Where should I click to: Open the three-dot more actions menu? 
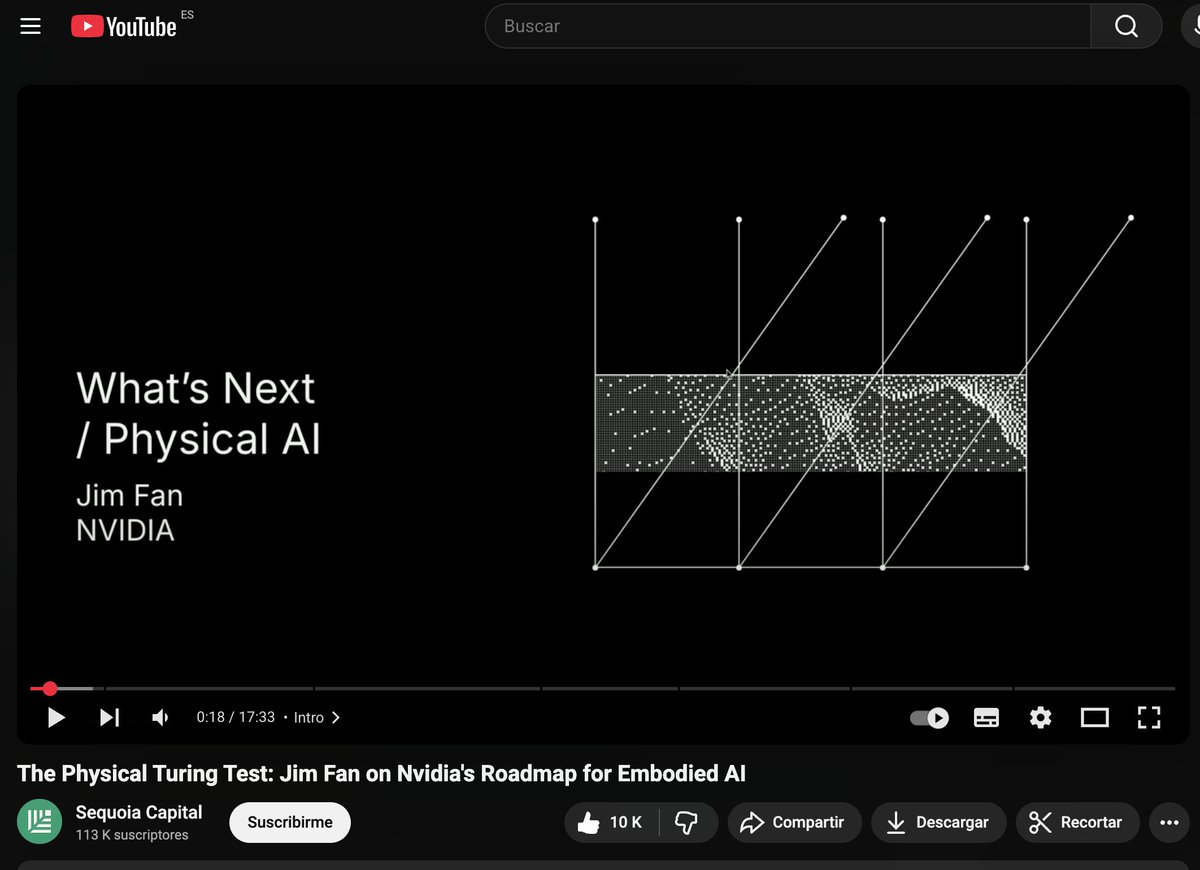click(1170, 822)
